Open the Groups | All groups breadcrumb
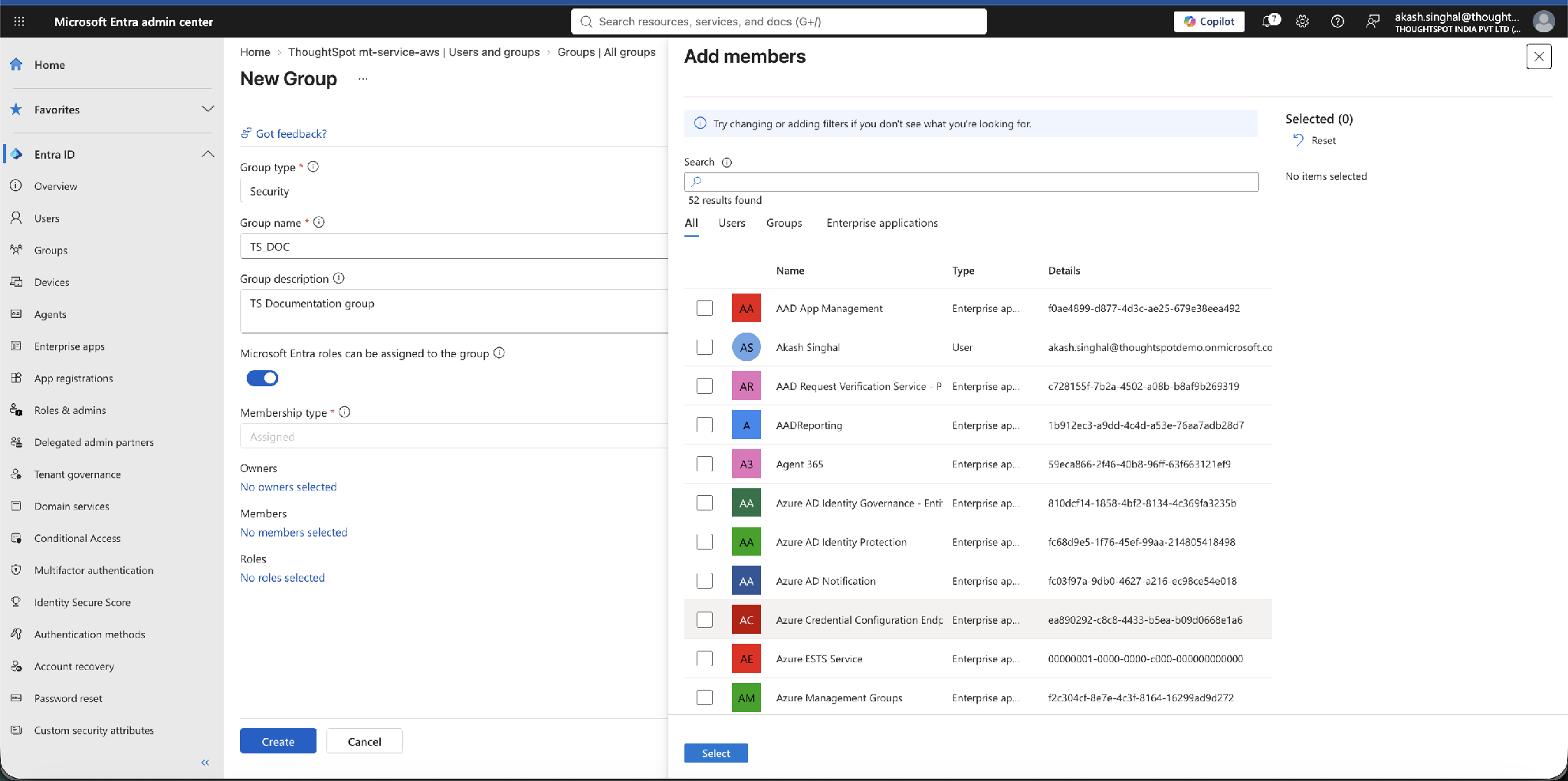This screenshot has width=1568, height=781. tap(607, 52)
